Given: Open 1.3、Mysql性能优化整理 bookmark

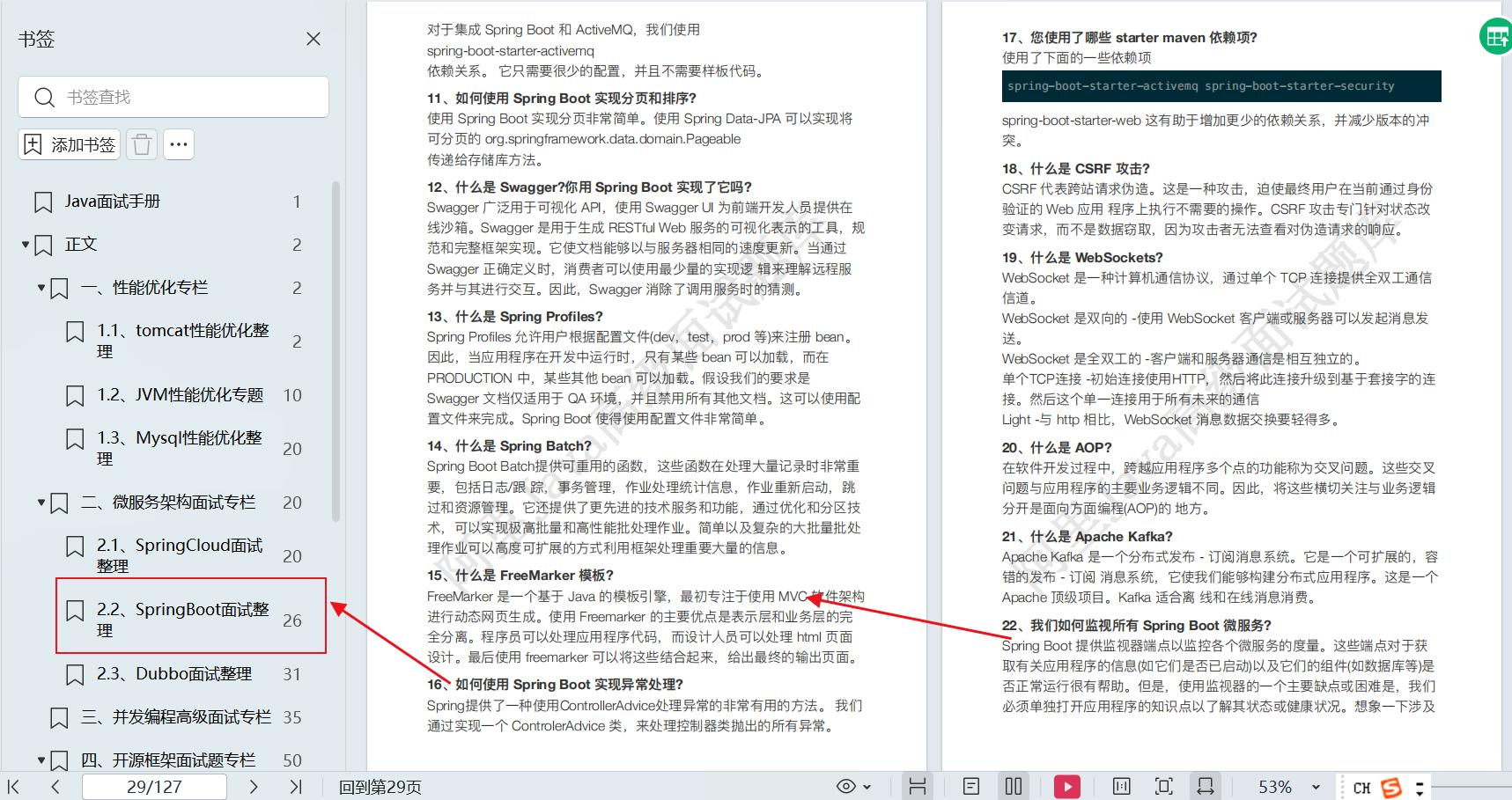Looking at the screenshot, I should 180,448.
